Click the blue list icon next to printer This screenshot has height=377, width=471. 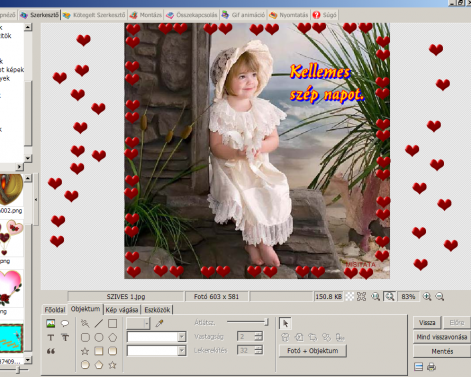tap(419, 367)
